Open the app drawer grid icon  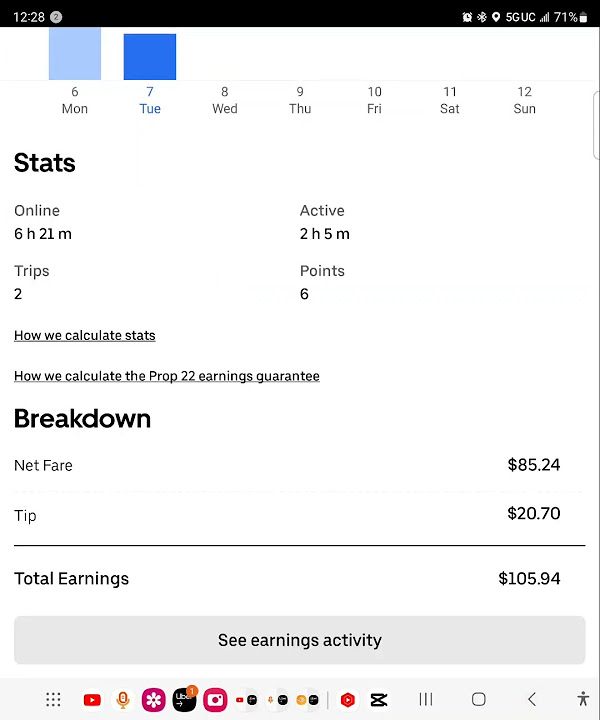coord(53,700)
